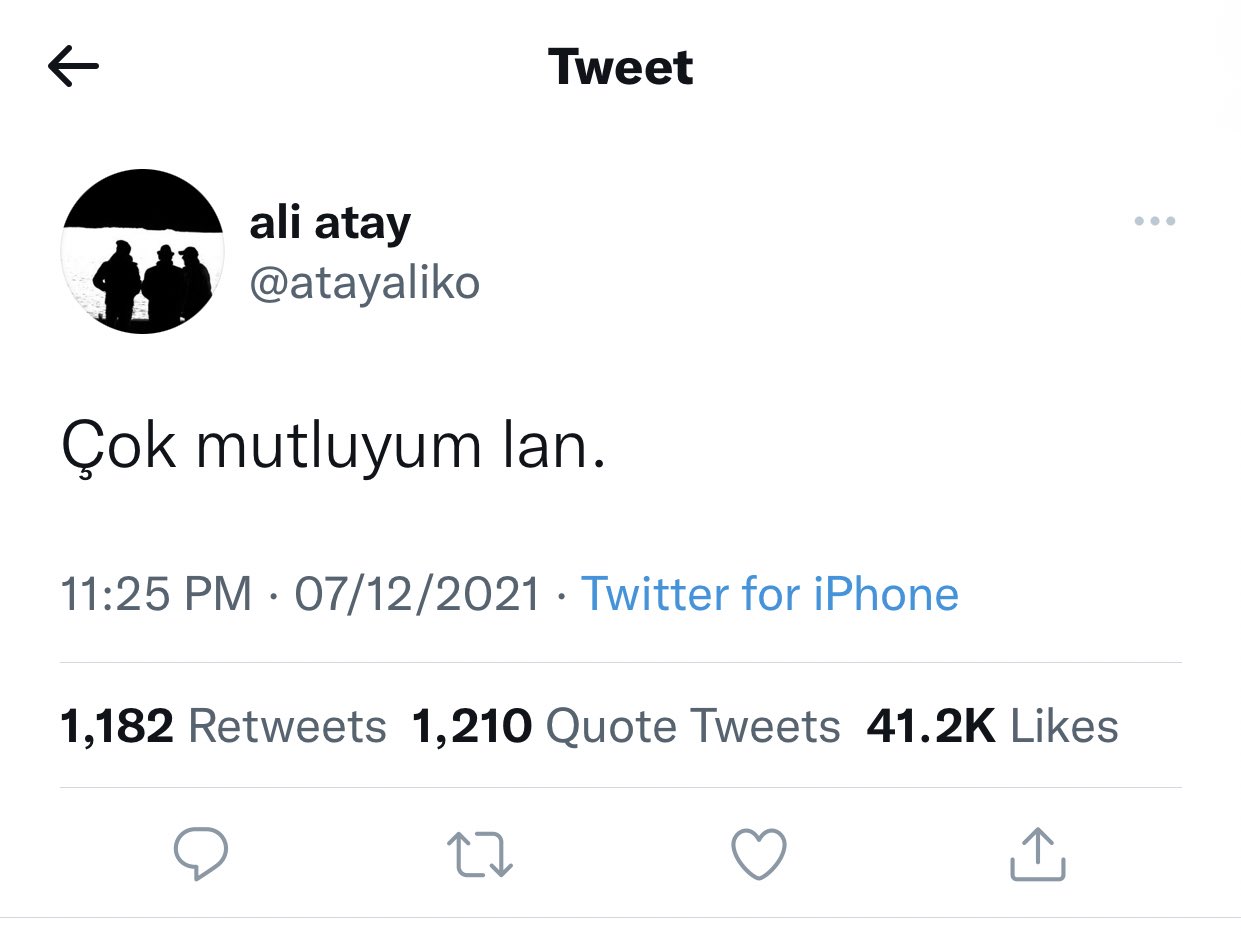Screen dimensions: 1241x934
Task: Tap the 11:25 PM timestamp
Action: 156,594
